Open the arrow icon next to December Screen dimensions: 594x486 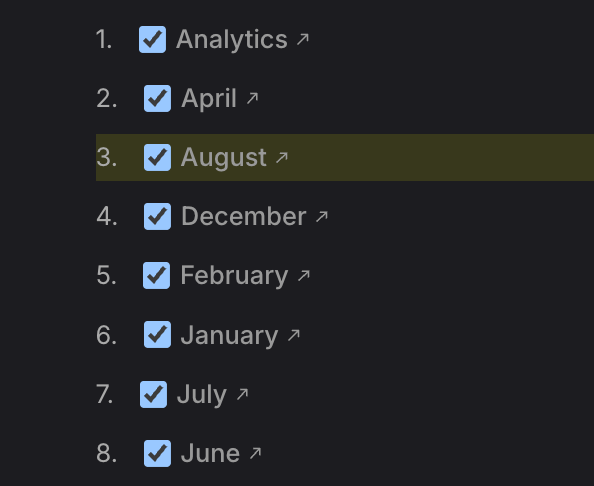322,217
